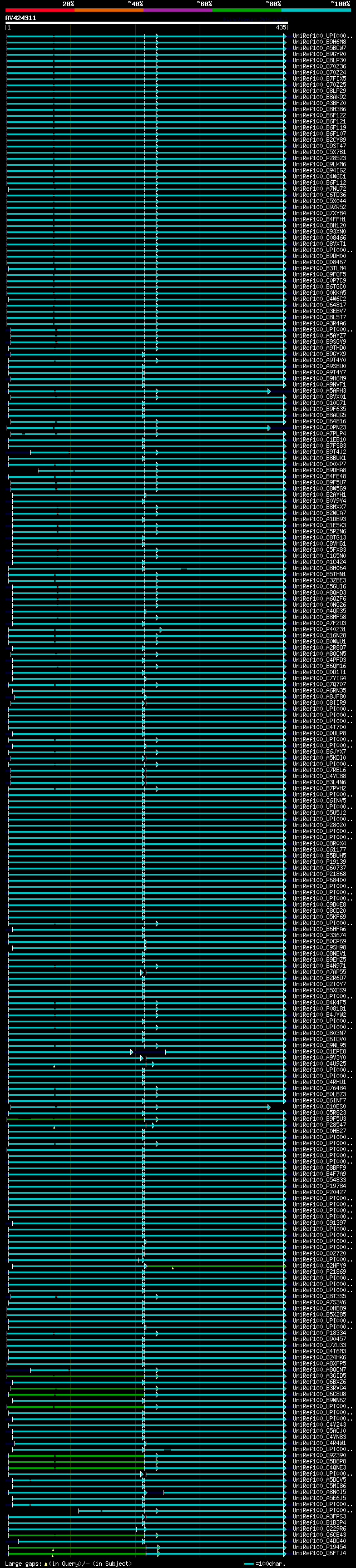Image resolution: width=356 pixels, height=1568 pixels.
Task: Open UniRef100_Q00XP7 hit
Action: coord(319,464)
